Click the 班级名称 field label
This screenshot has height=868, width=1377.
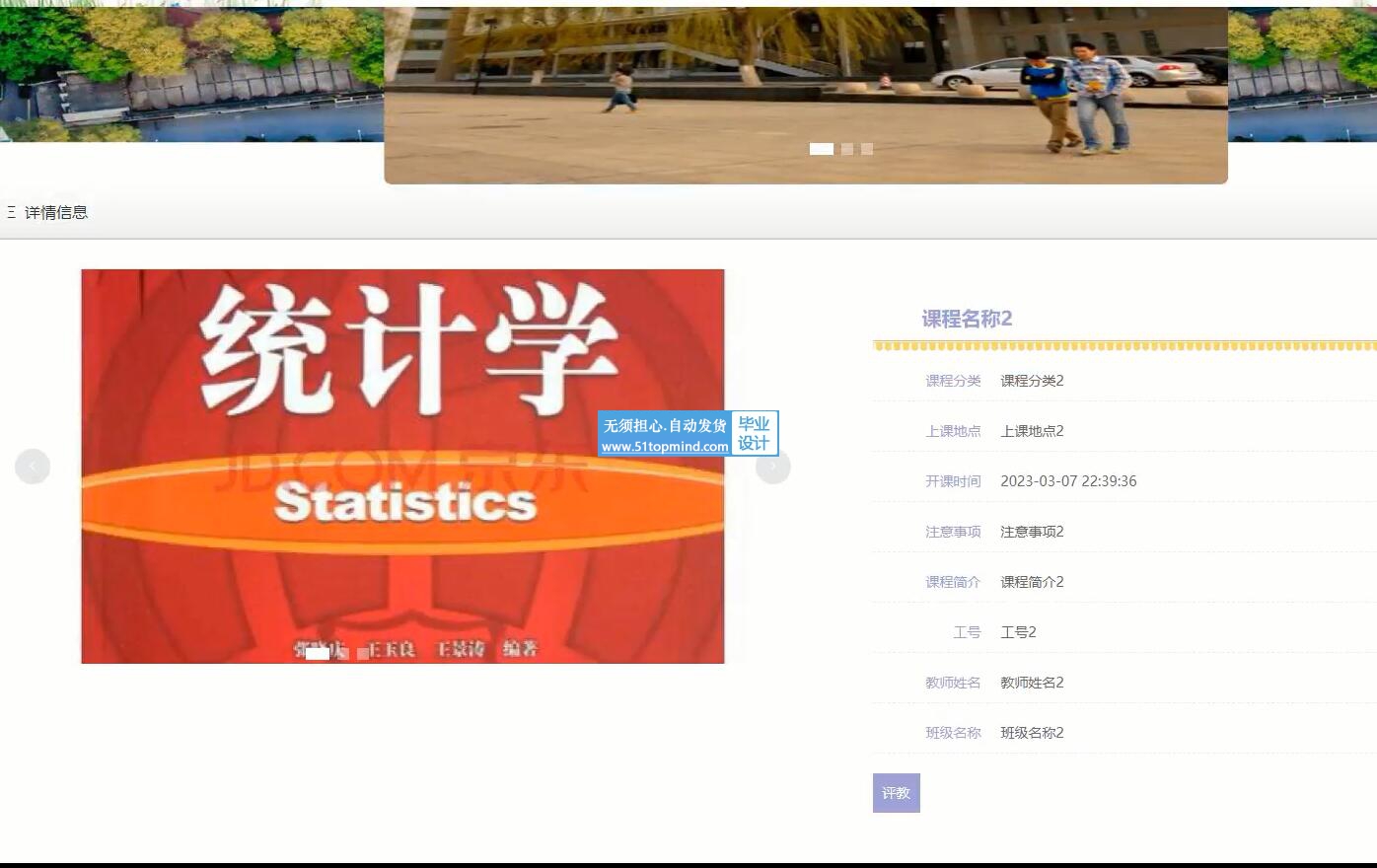coord(953,733)
